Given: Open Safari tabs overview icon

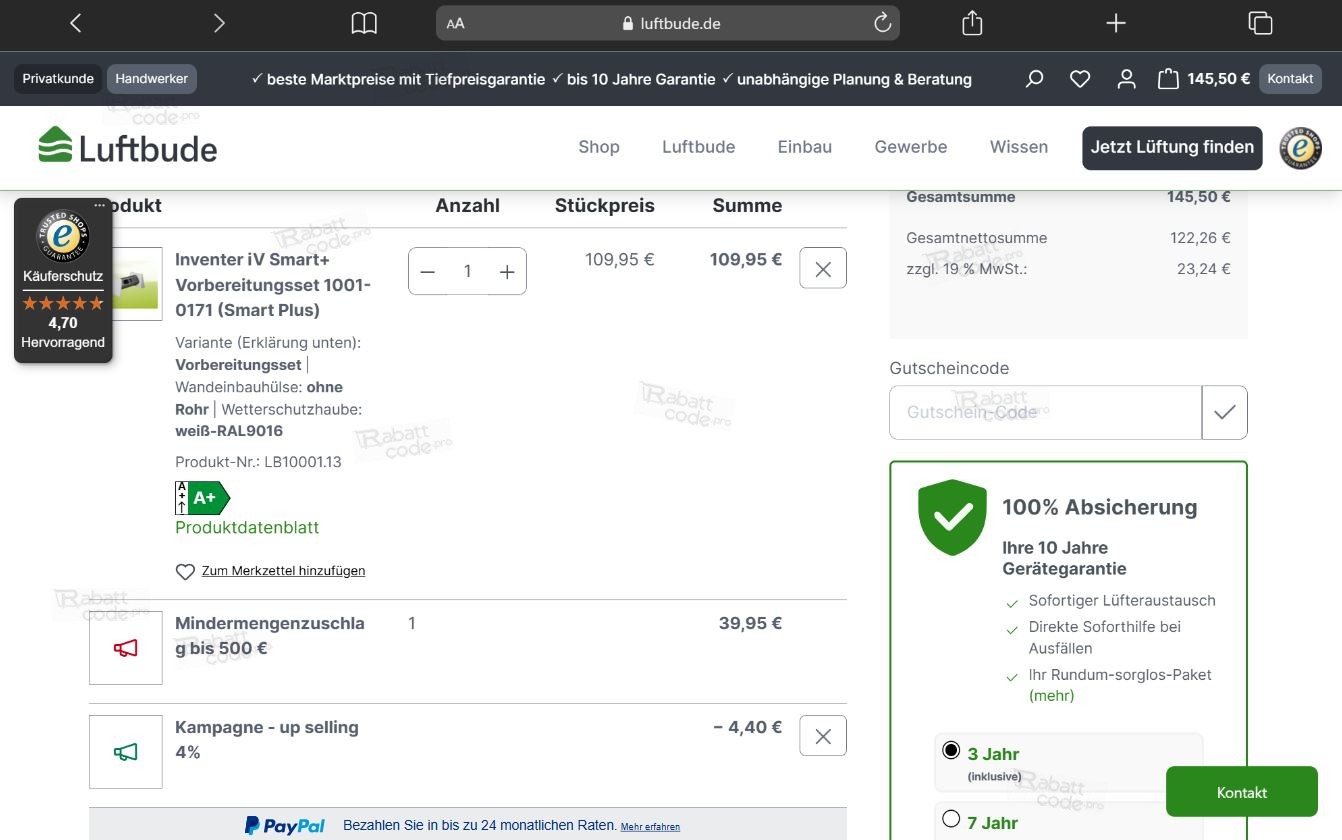Looking at the screenshot, I should click(x=1260, y=23).
